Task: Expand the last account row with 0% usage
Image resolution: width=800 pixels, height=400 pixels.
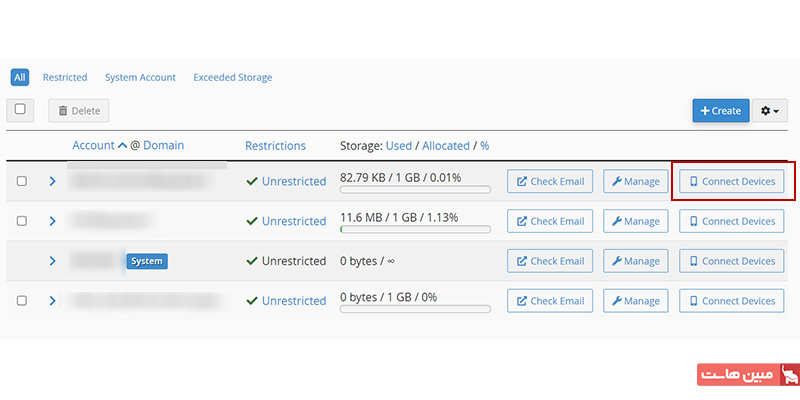Action: [x=52, y=301]
